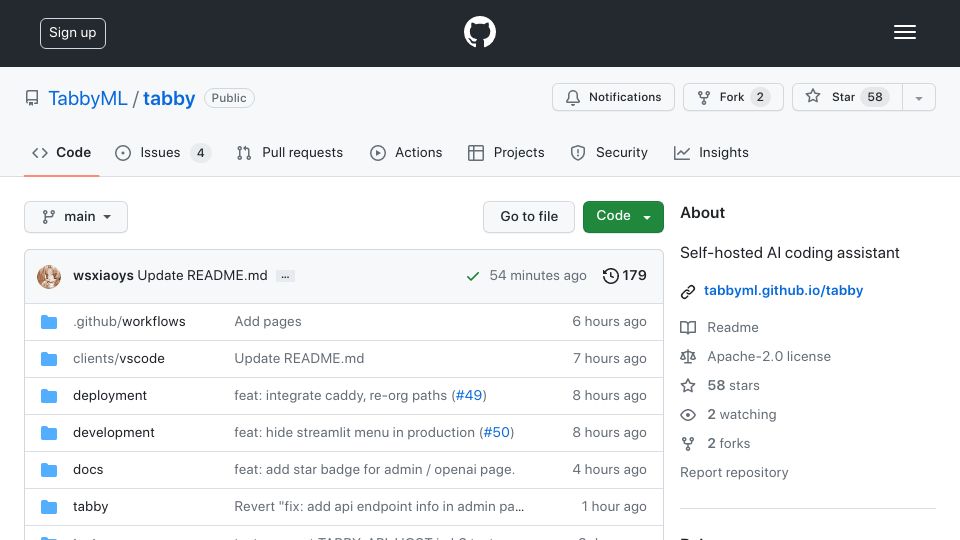Open the pull request #49 link
The width and height of the screenshot is (960, 540).
(x=469, y=396)
